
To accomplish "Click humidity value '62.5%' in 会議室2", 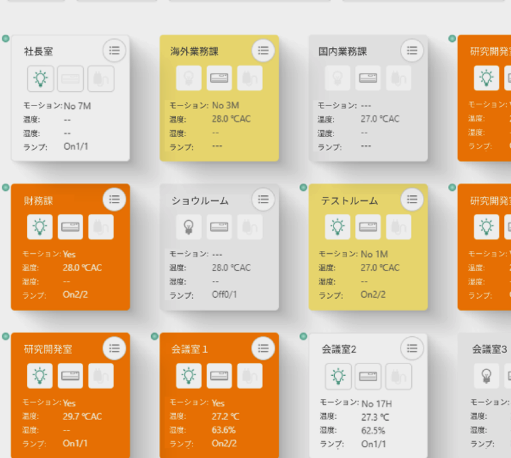I will [x=373, y=431].
